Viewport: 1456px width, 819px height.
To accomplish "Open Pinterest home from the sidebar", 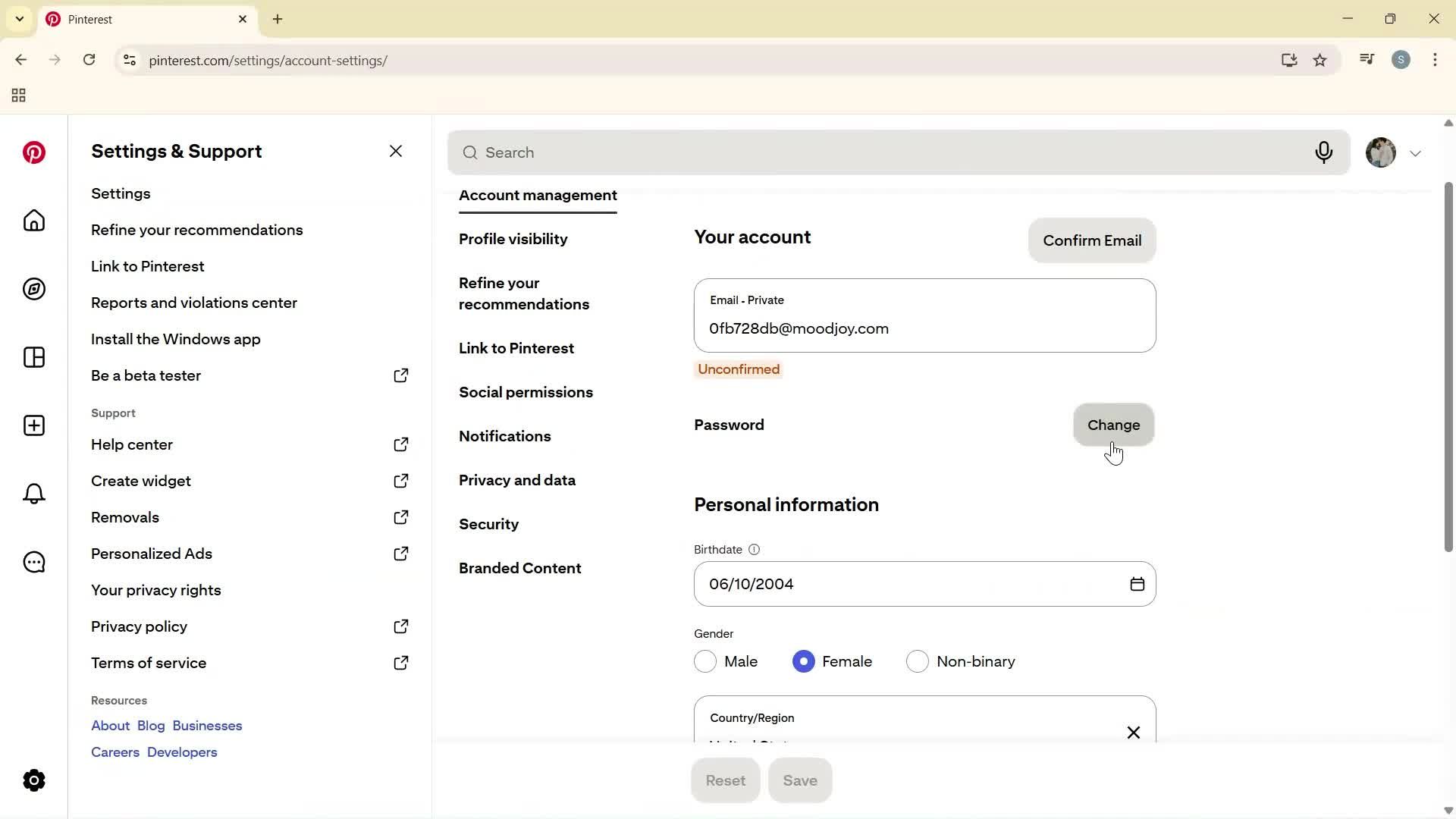I will [33, 221].
